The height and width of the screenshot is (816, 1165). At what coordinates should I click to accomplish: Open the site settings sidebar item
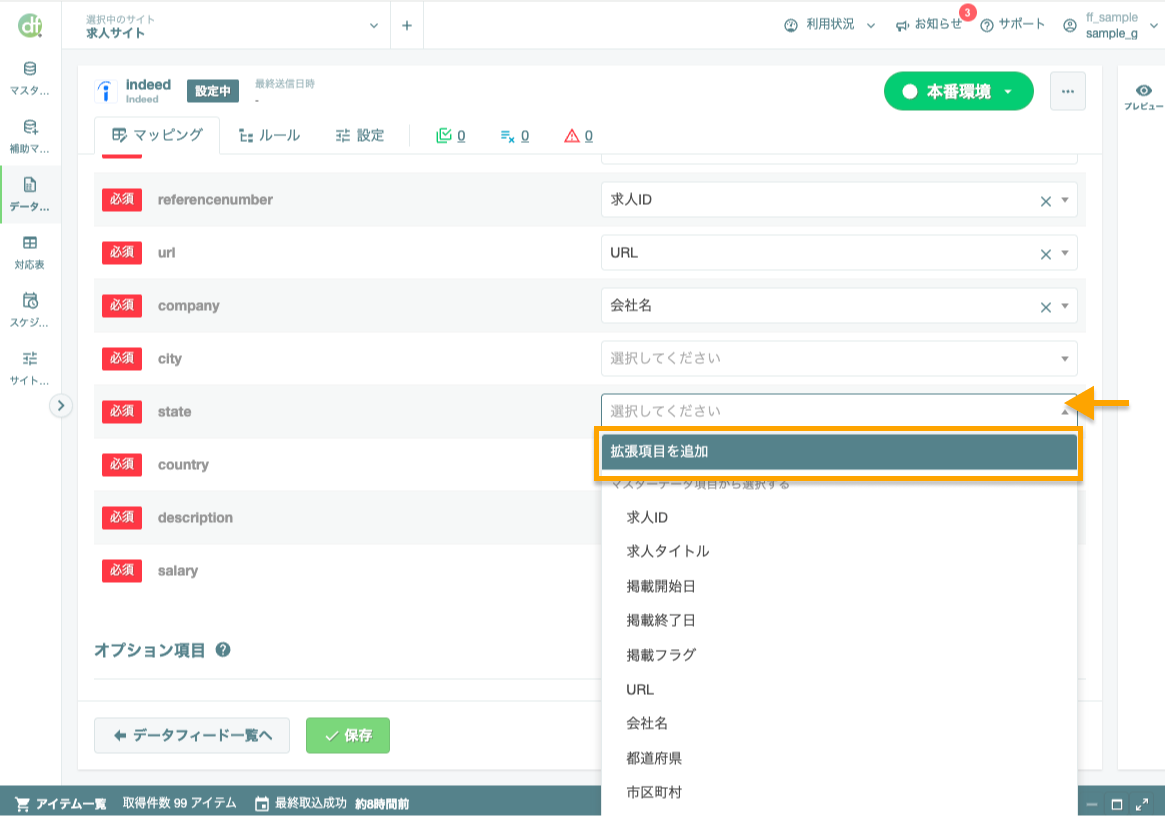(x=30, y=369)
